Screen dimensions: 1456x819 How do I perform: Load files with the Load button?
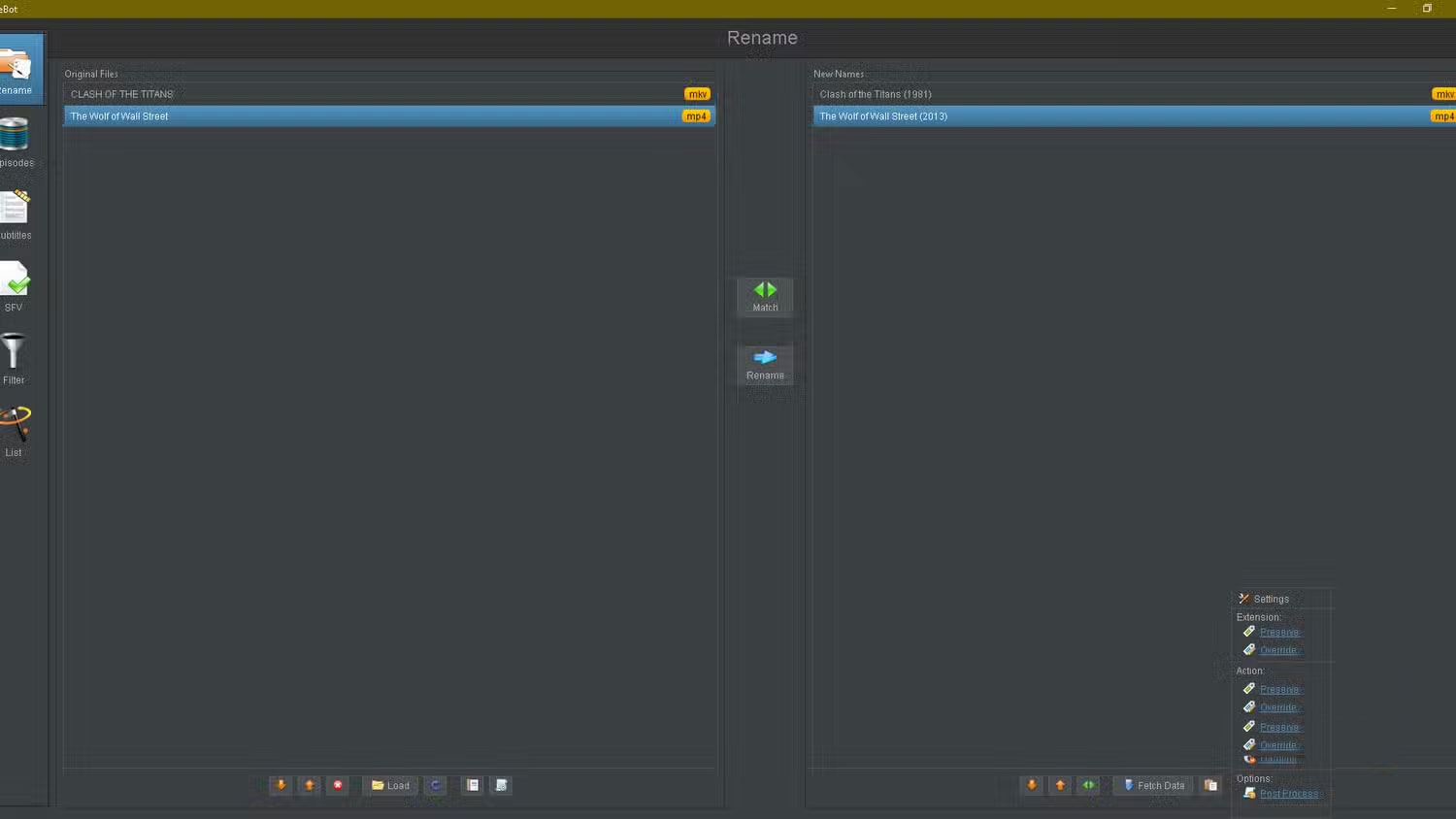pyautogui.click(x=389, y=785)
